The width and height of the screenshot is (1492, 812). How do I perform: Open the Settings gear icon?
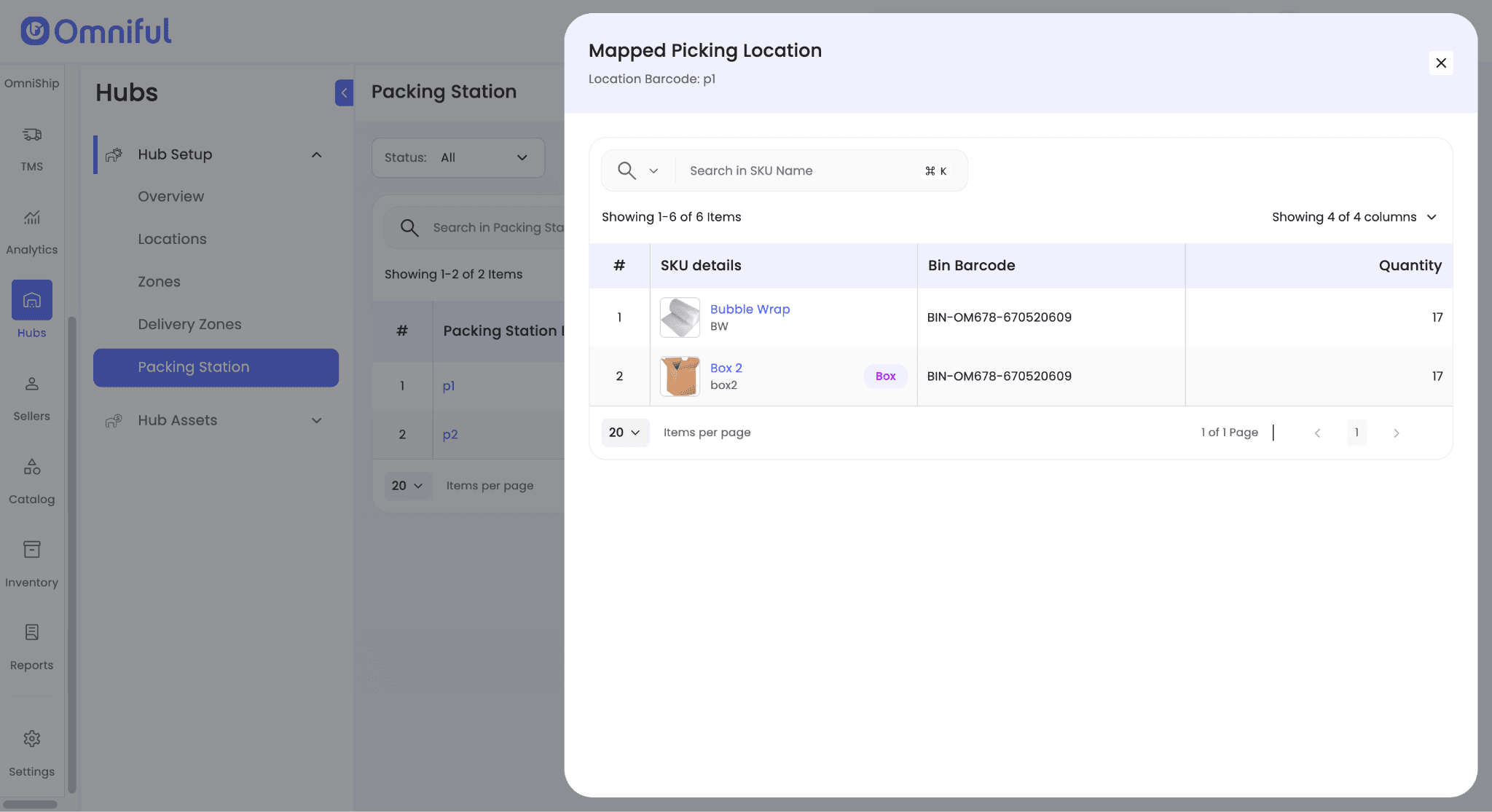pos(31,738)
